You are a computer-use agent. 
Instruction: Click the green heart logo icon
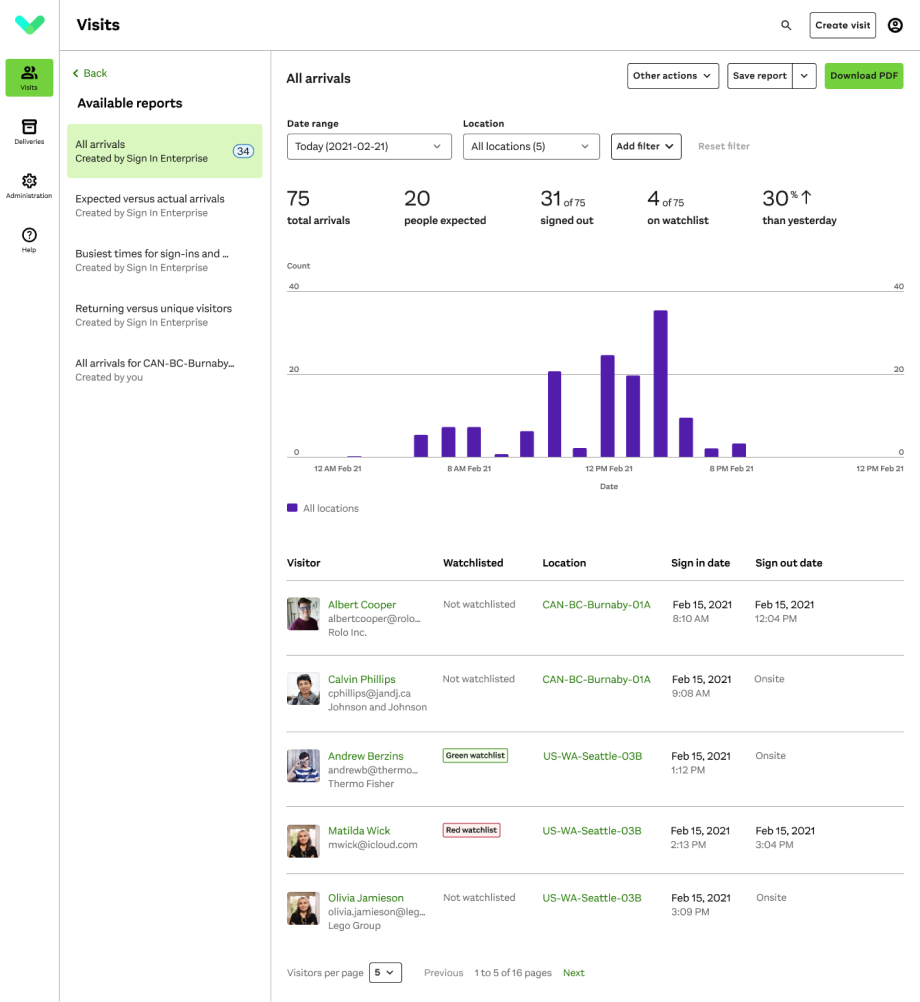(x=30, y=25)
